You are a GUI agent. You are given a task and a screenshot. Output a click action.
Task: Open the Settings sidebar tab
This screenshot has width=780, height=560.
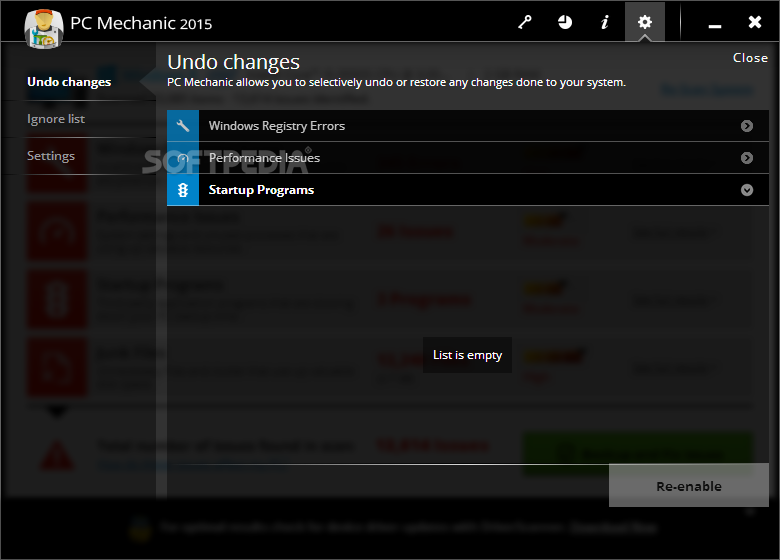(51, 156)
